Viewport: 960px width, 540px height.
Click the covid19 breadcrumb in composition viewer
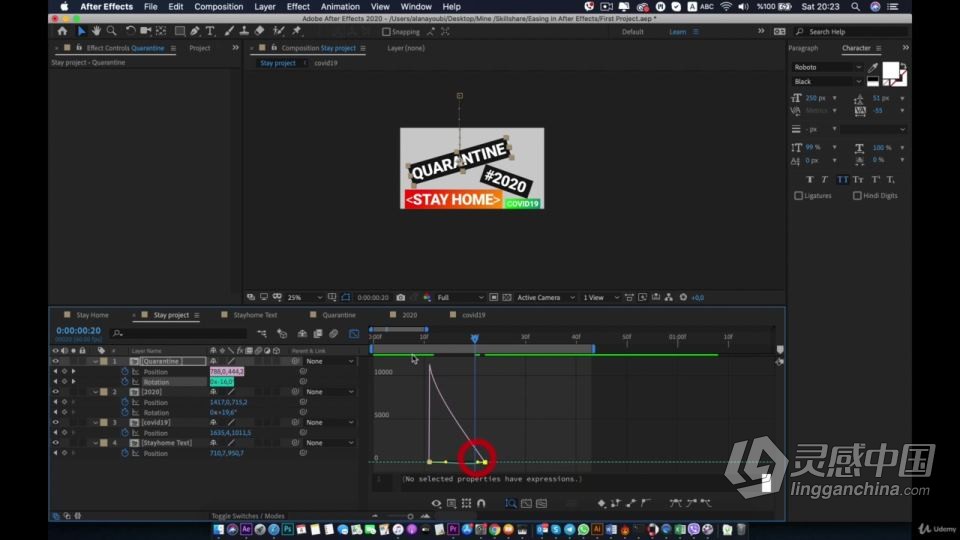326,63
